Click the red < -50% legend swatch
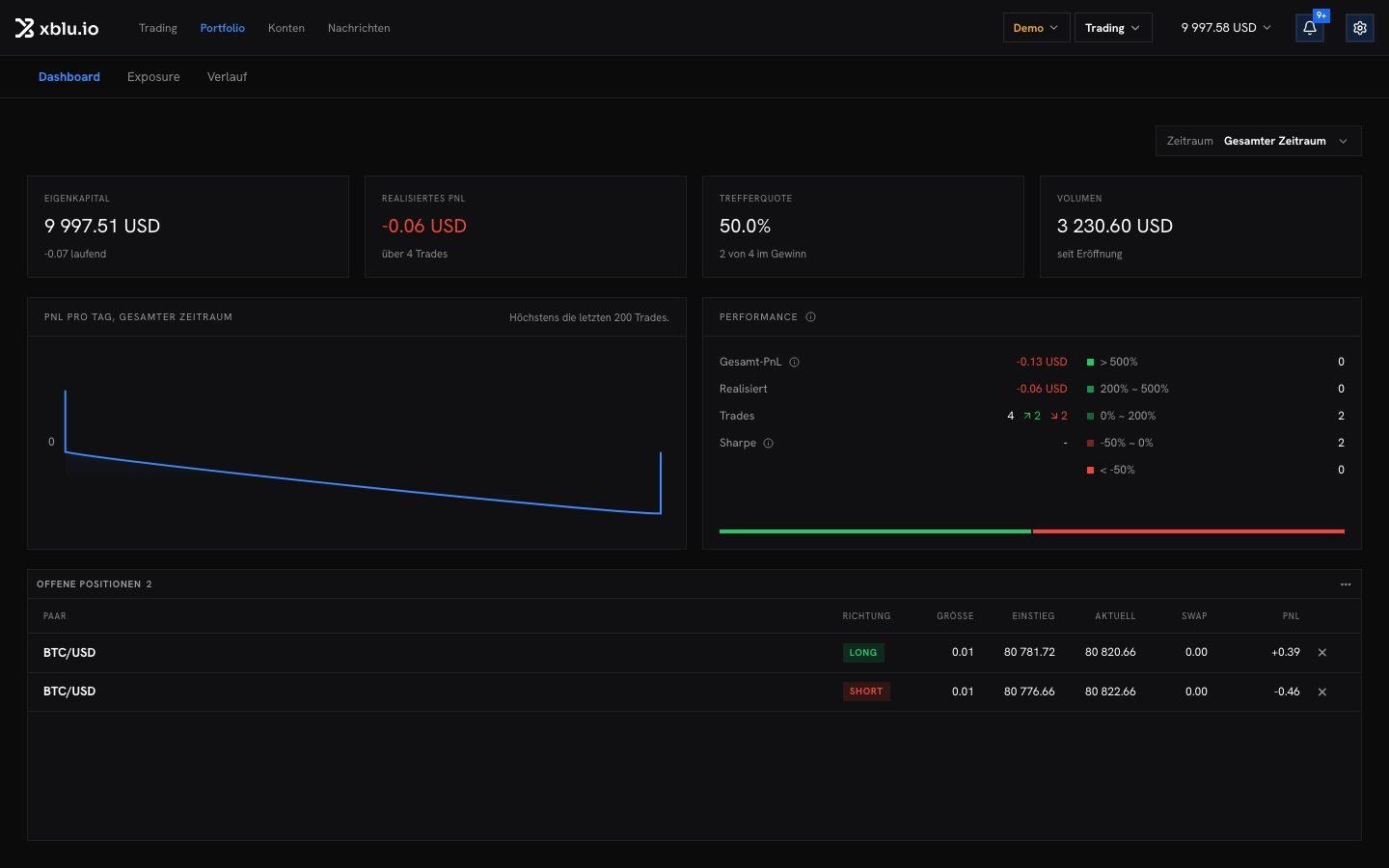This screenshot has width=1389, height=868. (x=1091, y=471)
